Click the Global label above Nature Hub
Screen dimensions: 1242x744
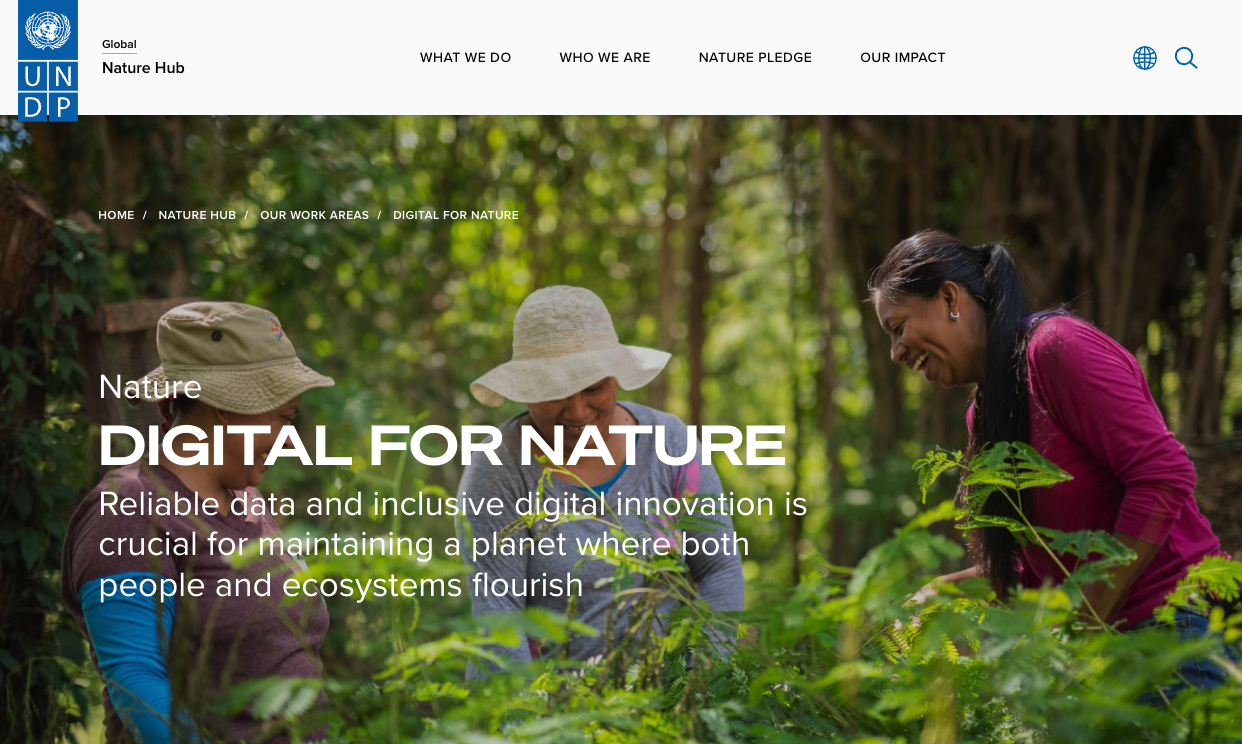tap(119, 44)
